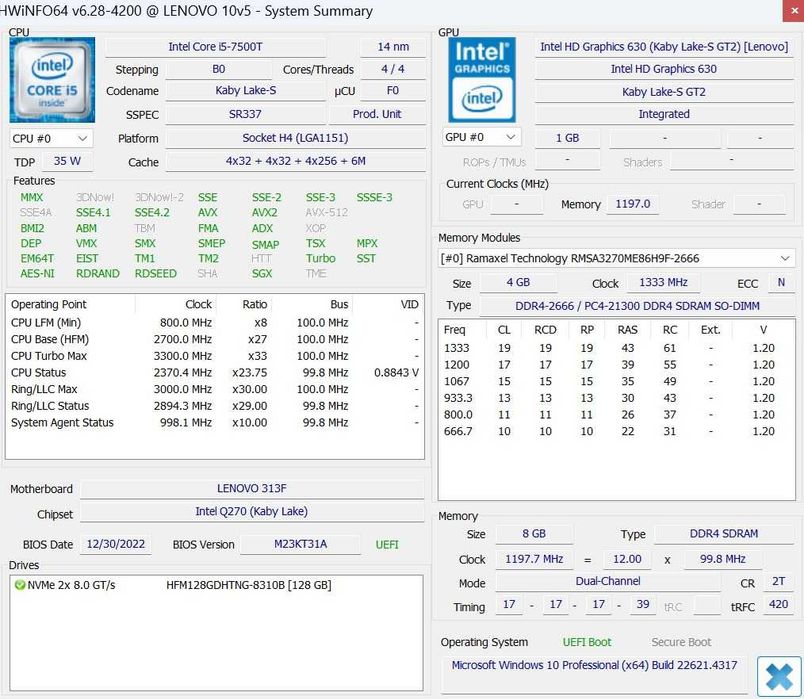The height and width of the screenshot is (699, 804).
Task: Click the module clock 1333 MHz field
Action: (x=663, y=283)
